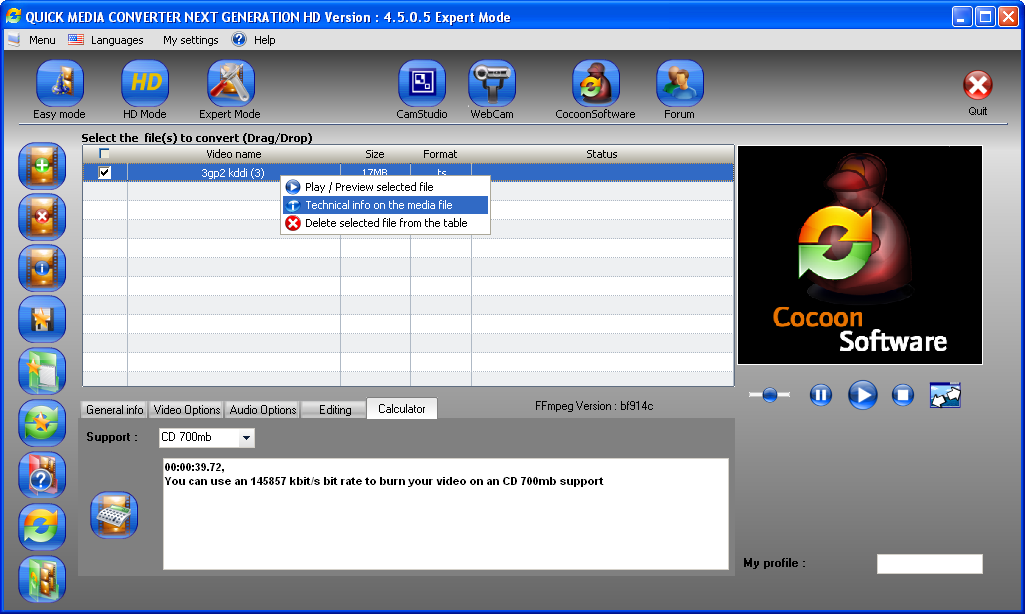Image resolution: width=1025 pixels, height=614 pixels.
Task: Click the Cocoon Software preview image
Action: pos(860,255)
